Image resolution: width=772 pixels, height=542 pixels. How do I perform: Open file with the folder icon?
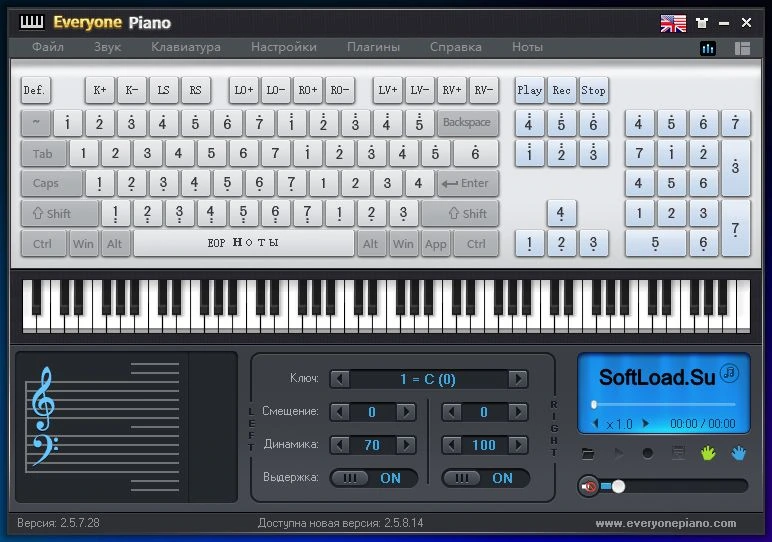587,453
